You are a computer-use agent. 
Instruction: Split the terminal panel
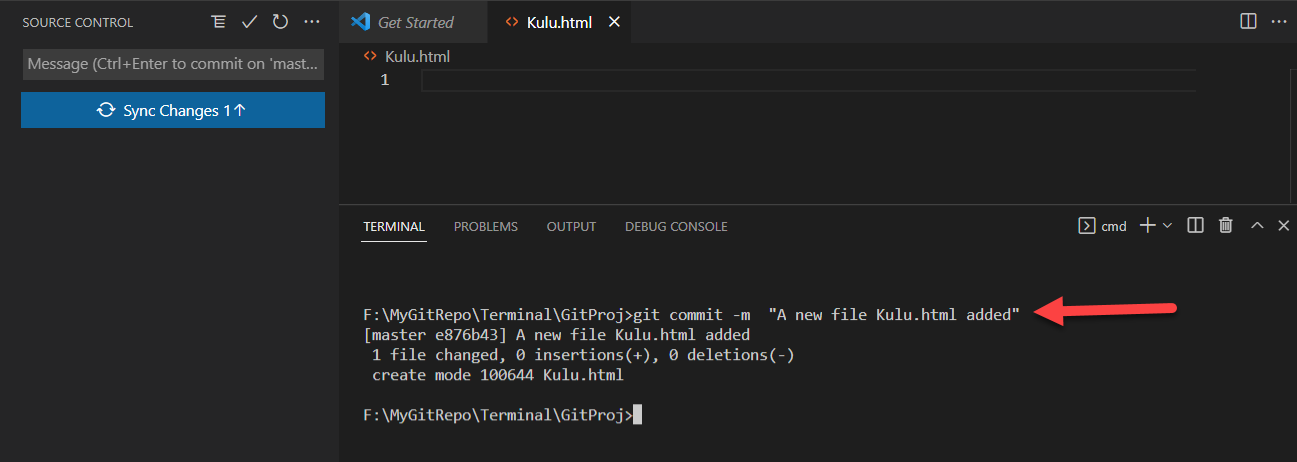pyautogui.click(x=1195, y=226)
